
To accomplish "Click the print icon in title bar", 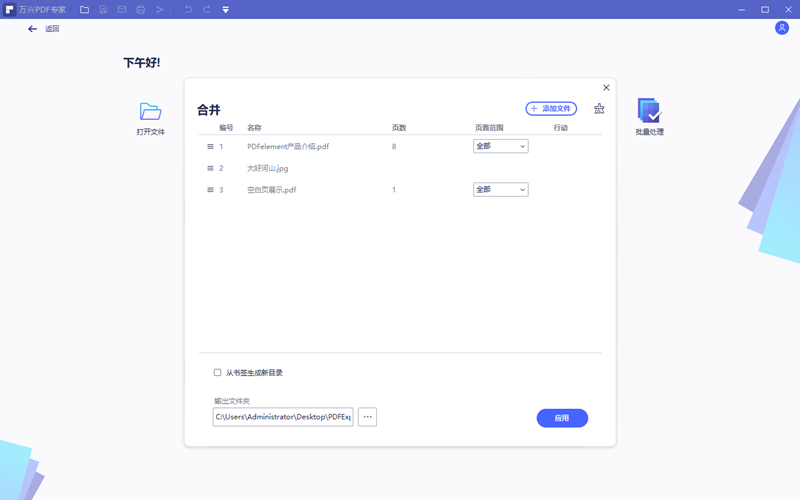I will point(140,9).
